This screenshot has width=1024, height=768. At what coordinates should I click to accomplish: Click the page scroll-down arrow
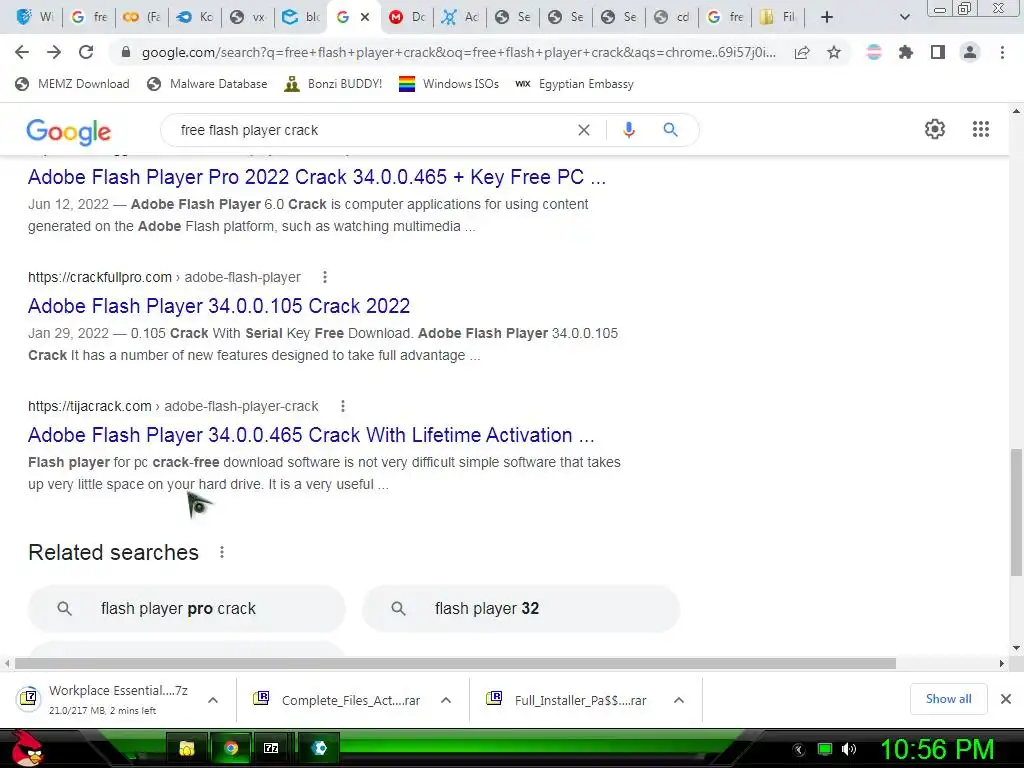click(1016, 648)
